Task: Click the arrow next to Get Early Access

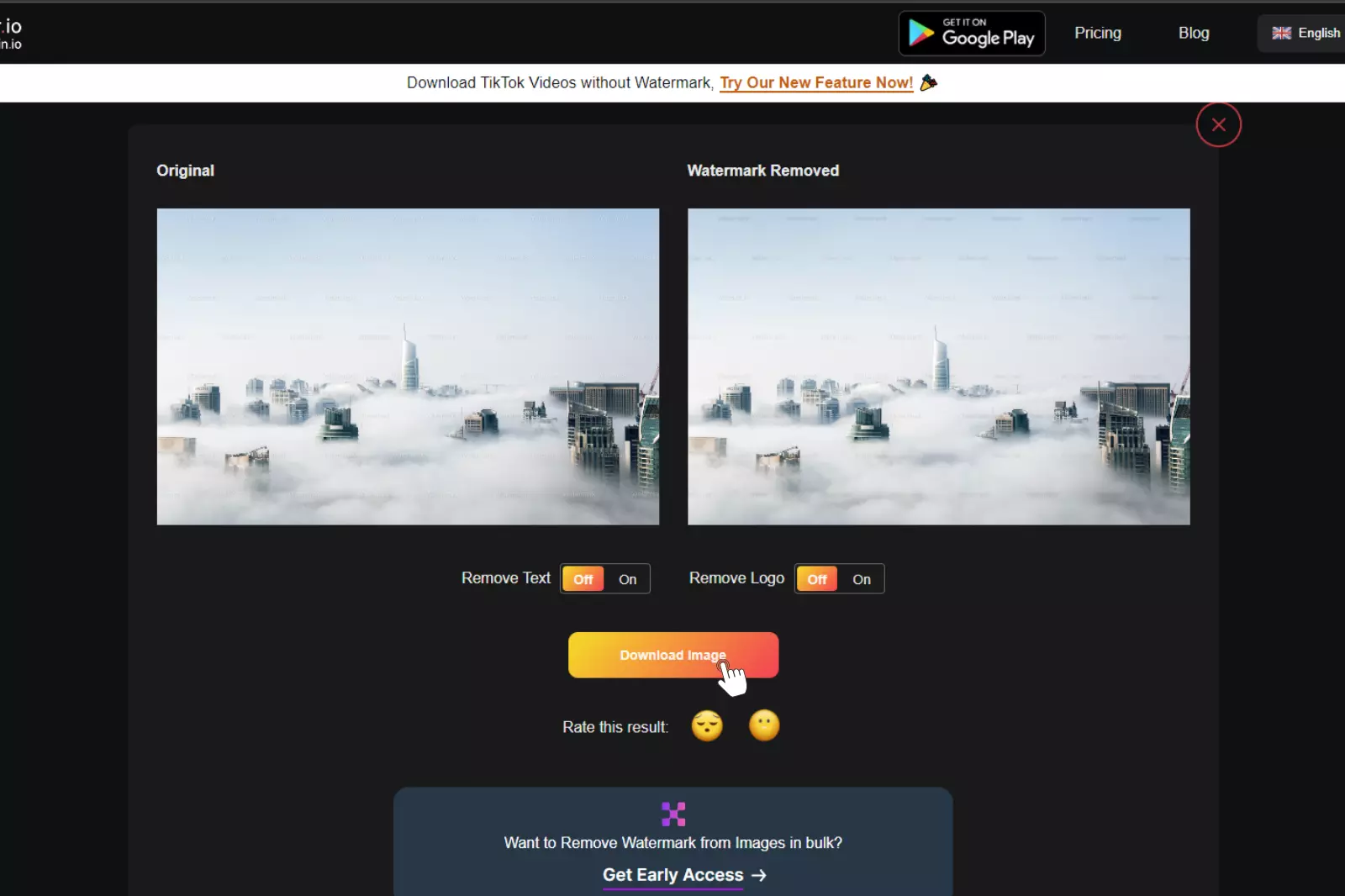Action: click(x=759, y=875)
